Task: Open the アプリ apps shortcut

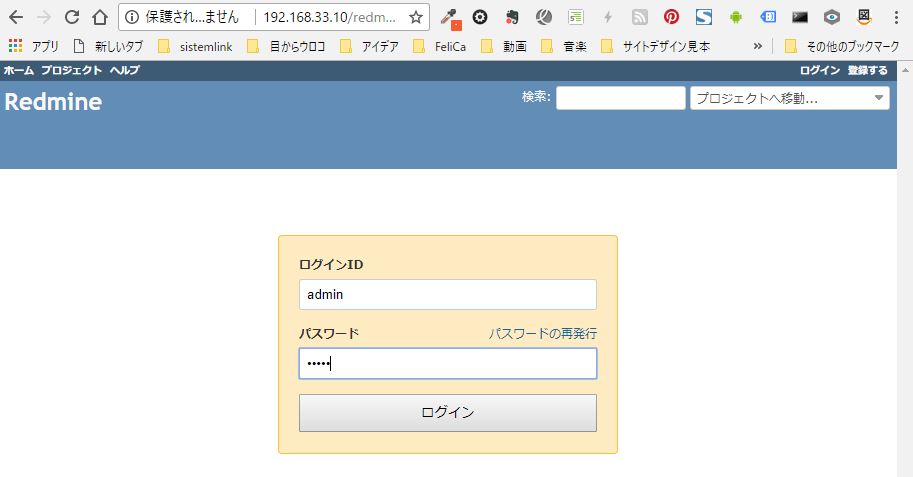Action: click(33, 47)
